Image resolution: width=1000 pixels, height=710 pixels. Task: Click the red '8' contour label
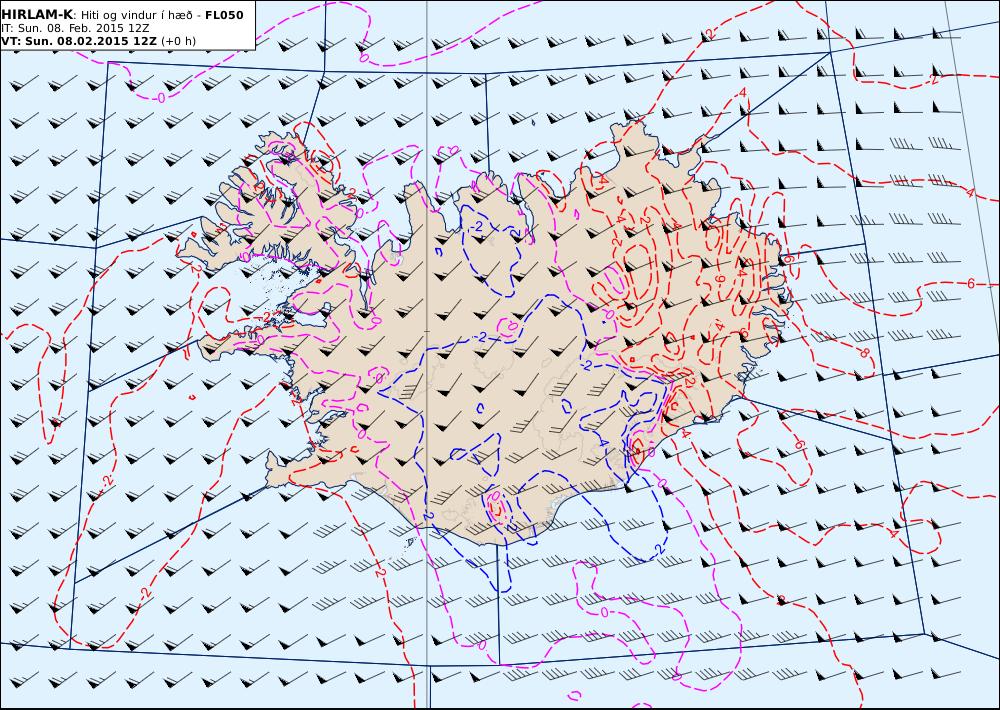coord(865,353)
